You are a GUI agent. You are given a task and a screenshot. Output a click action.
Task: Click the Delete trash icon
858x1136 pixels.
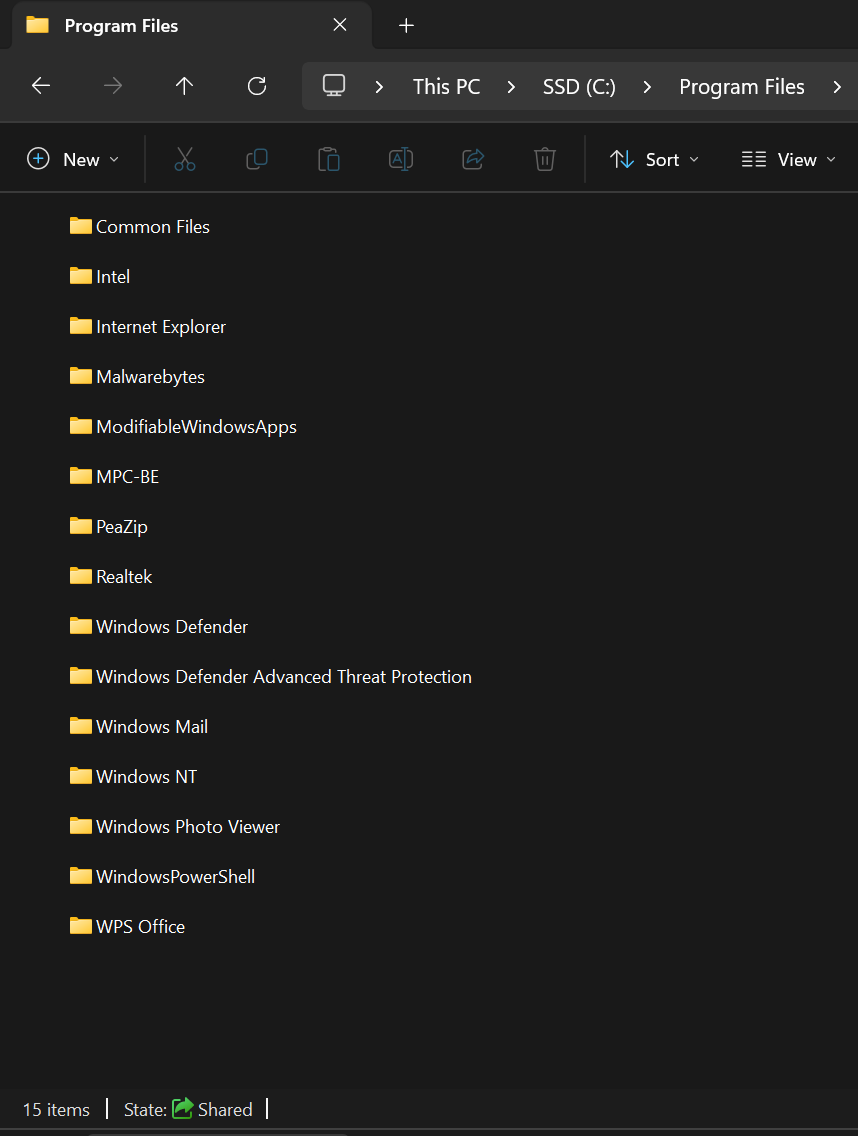click(x=545, y=159)
